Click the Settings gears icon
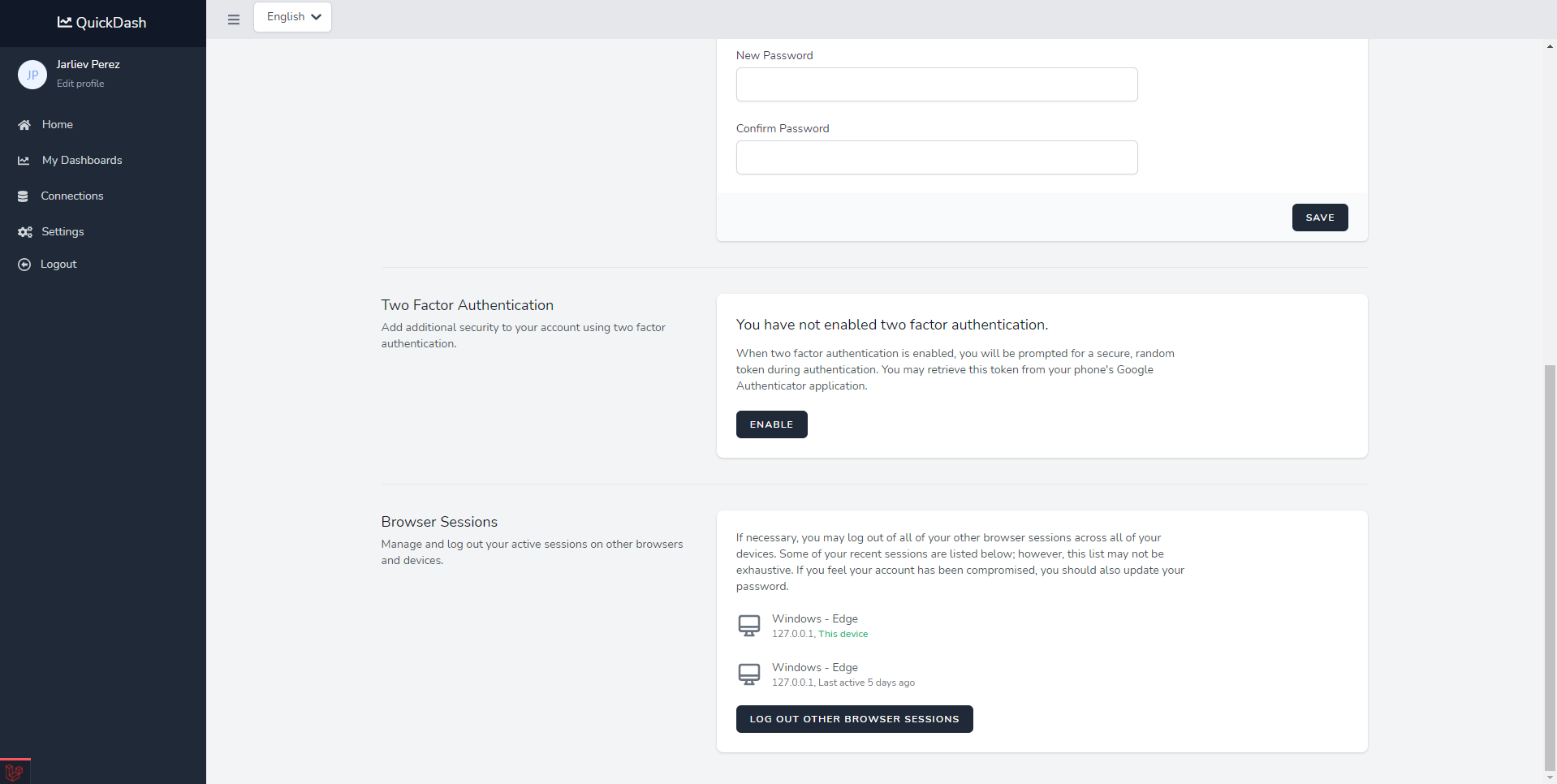The height and width of the screenshot is (784, 1557). coord(25,232)
